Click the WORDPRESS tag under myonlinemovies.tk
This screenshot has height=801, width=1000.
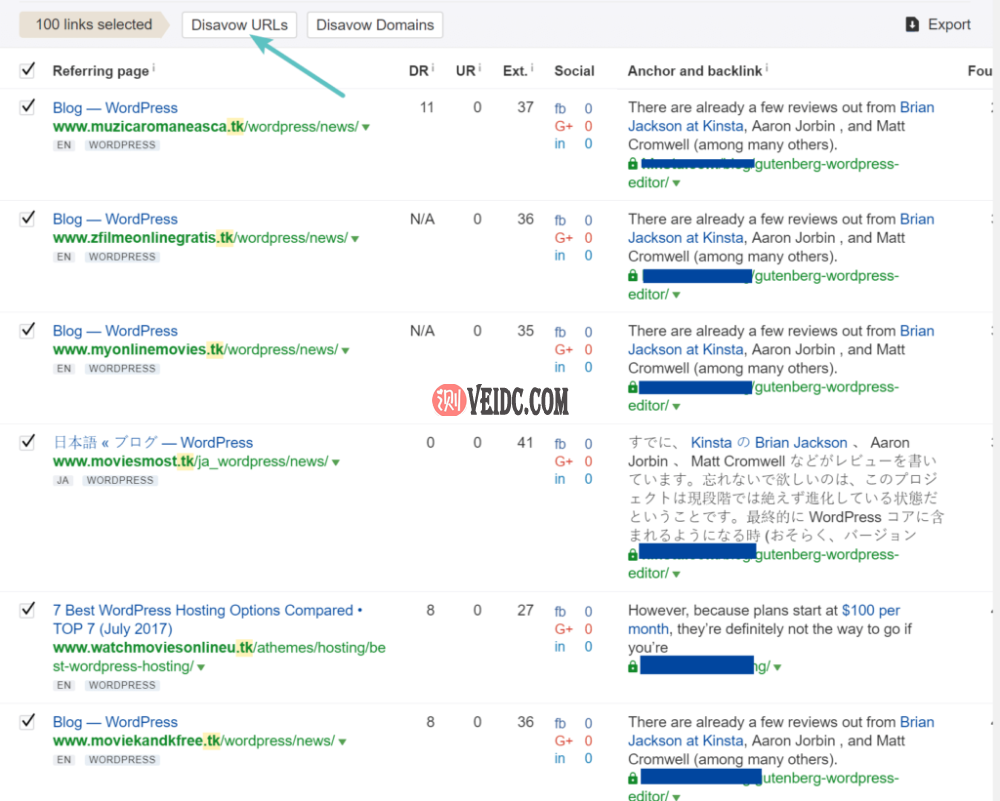click(x=122, y=369)
